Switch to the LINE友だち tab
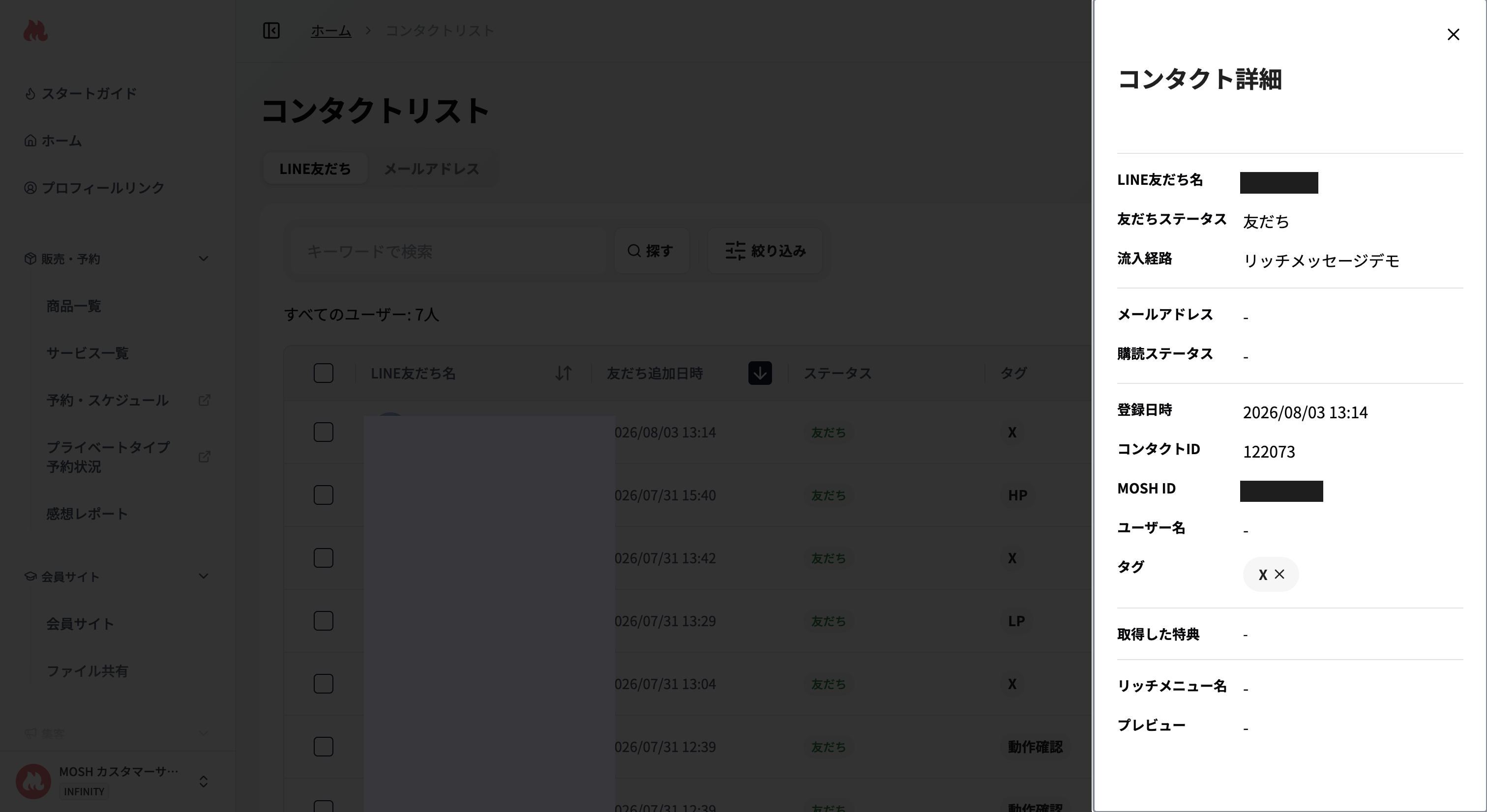Viewport: 1487px width, 812px height. click(315, 169)
